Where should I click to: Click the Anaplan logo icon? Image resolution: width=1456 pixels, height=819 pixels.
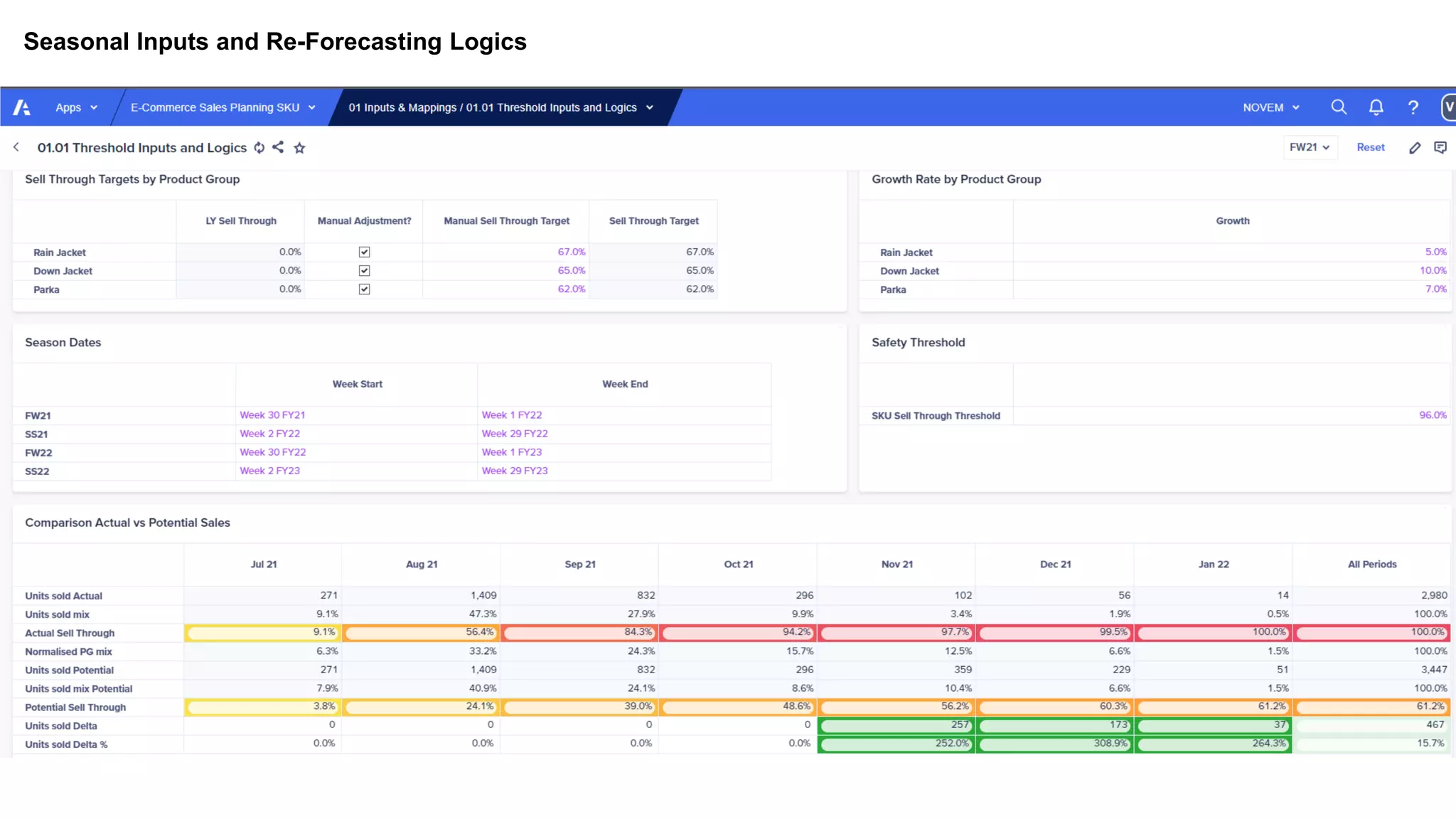22,107
